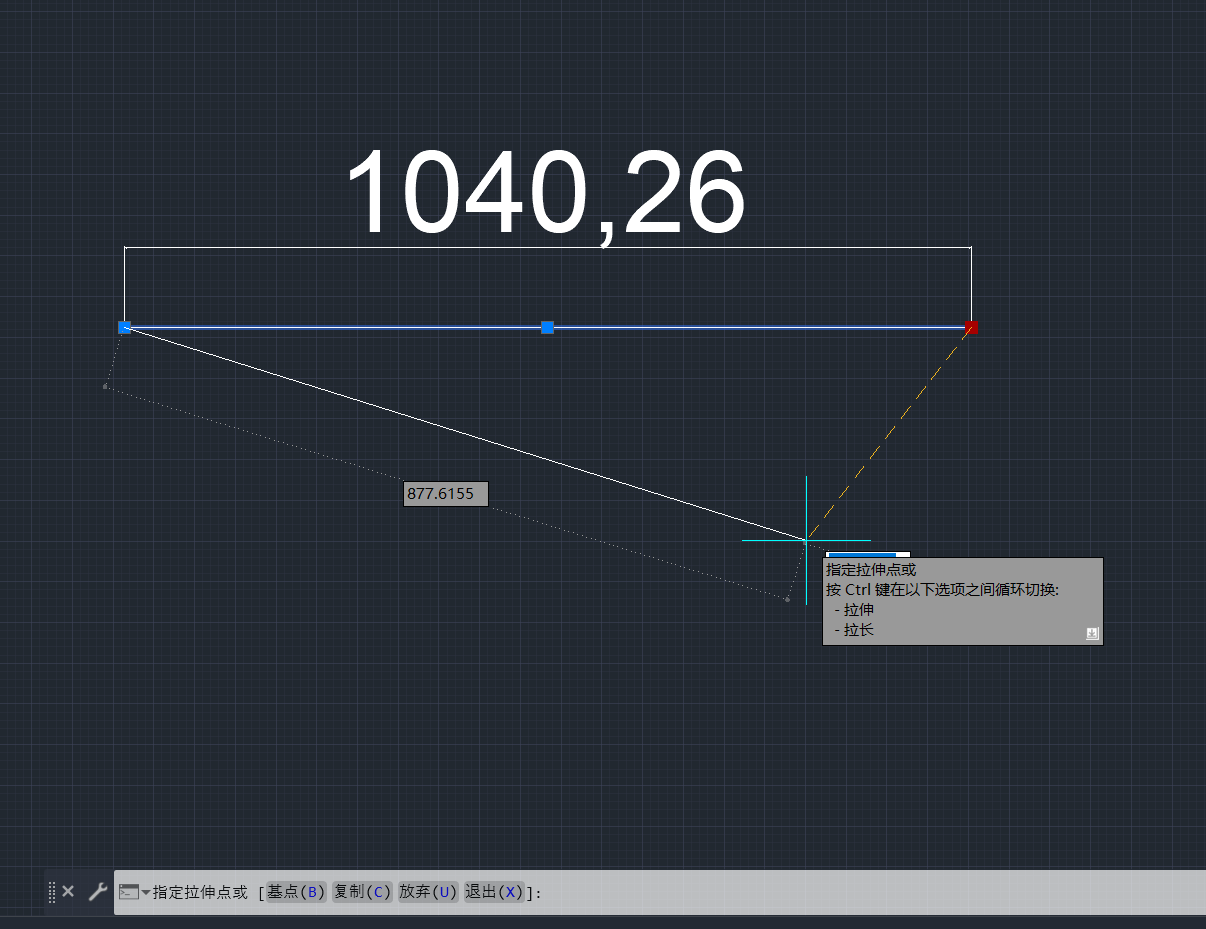Select the 拉伸 option in the tooltip
The height and width of the screenshot is (929, 1206).
859,609
